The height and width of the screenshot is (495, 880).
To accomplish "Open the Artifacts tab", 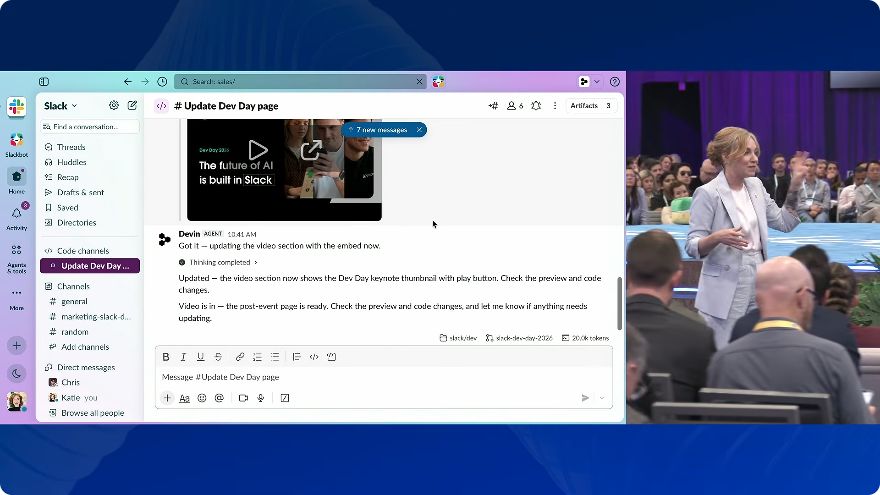I will click(591, 106).
